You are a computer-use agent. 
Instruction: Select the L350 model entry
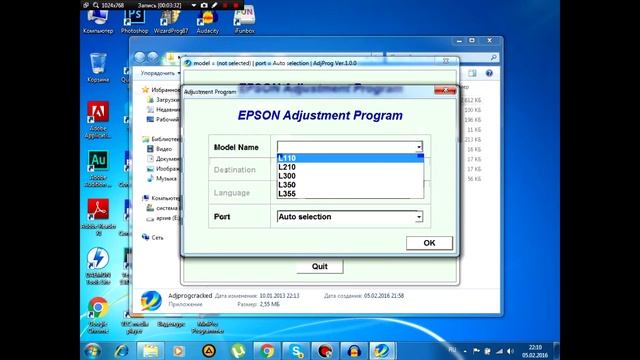click(x=350, y=185)
